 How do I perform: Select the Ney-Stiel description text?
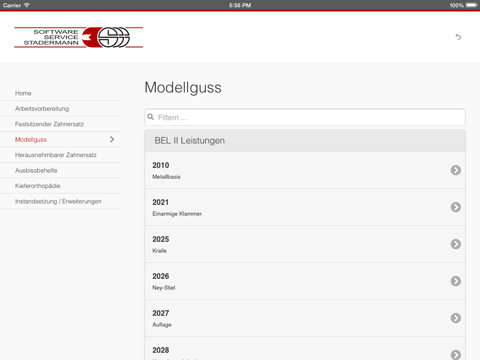point(164,288)
